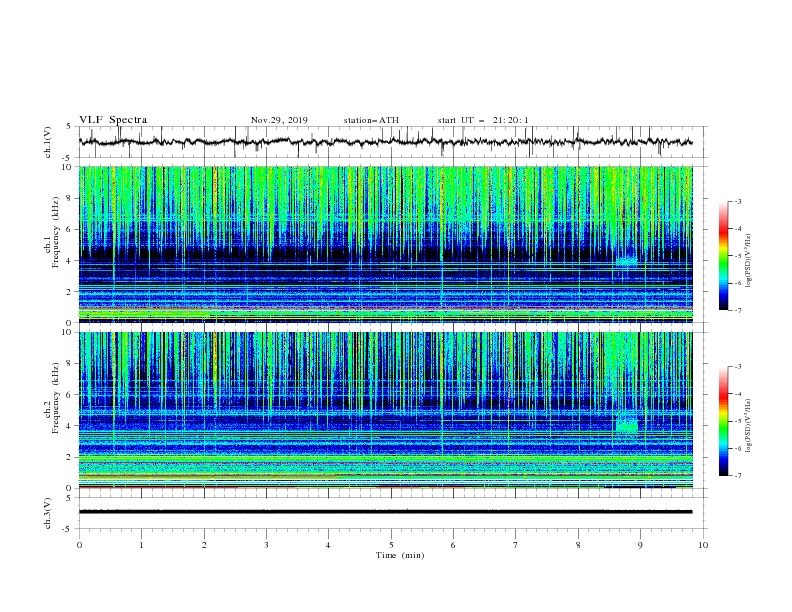Click the time axis tick label '6'
Viewport: 792px width, 612px height.
pos(453,545)
